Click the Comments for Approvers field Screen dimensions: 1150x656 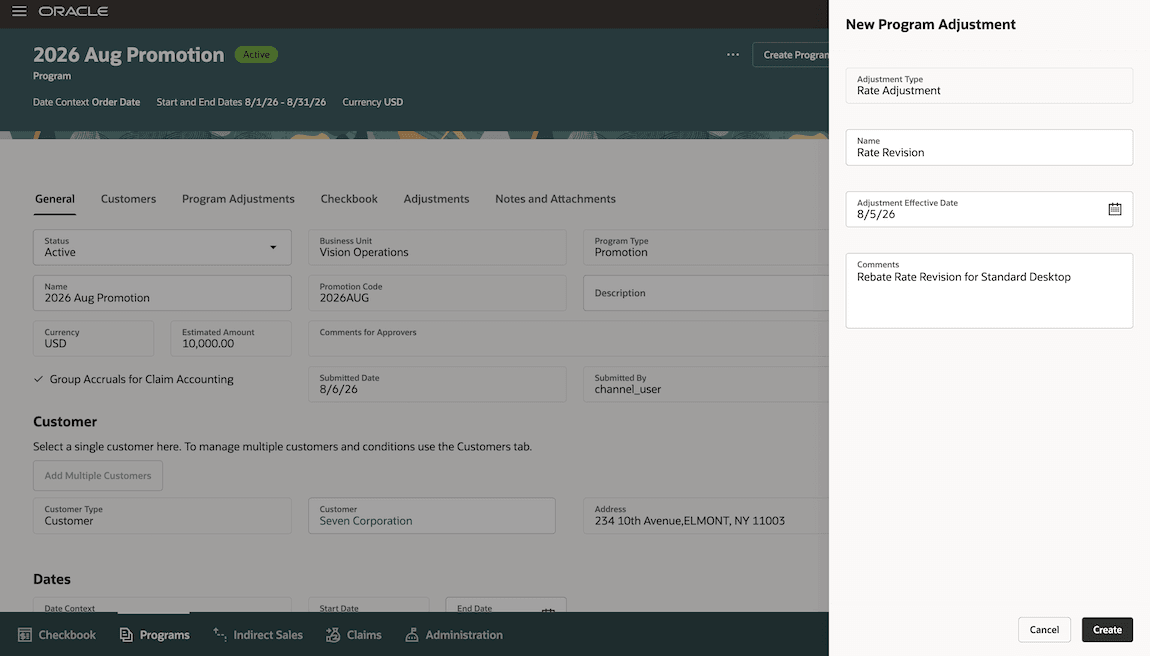pyautogui.click(x=568, y=338)
